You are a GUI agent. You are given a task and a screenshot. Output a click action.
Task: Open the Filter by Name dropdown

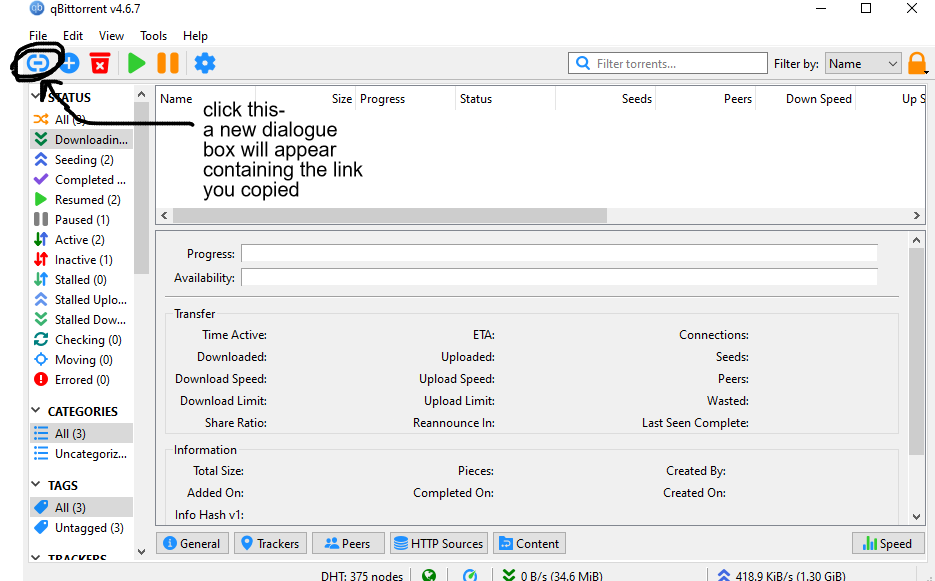(863, 63)
